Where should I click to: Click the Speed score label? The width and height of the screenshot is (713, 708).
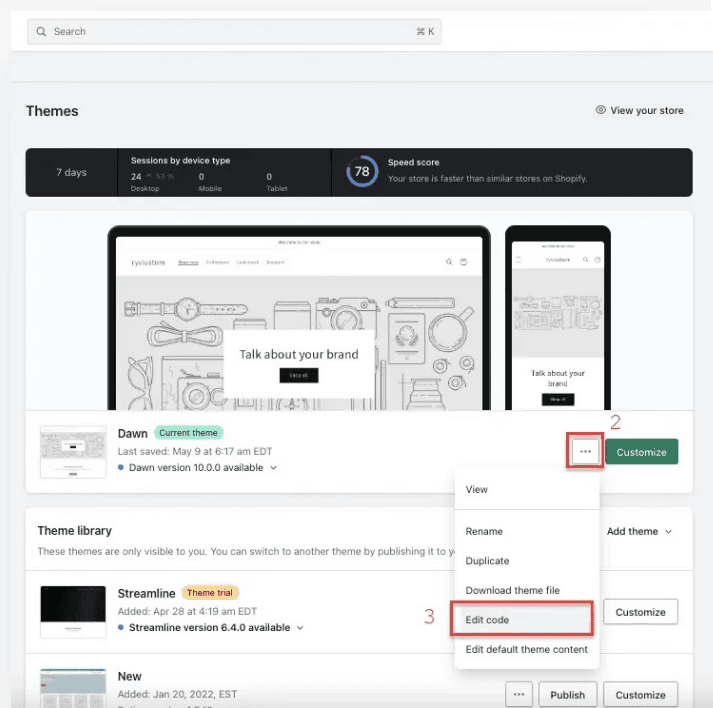point(413,162)
